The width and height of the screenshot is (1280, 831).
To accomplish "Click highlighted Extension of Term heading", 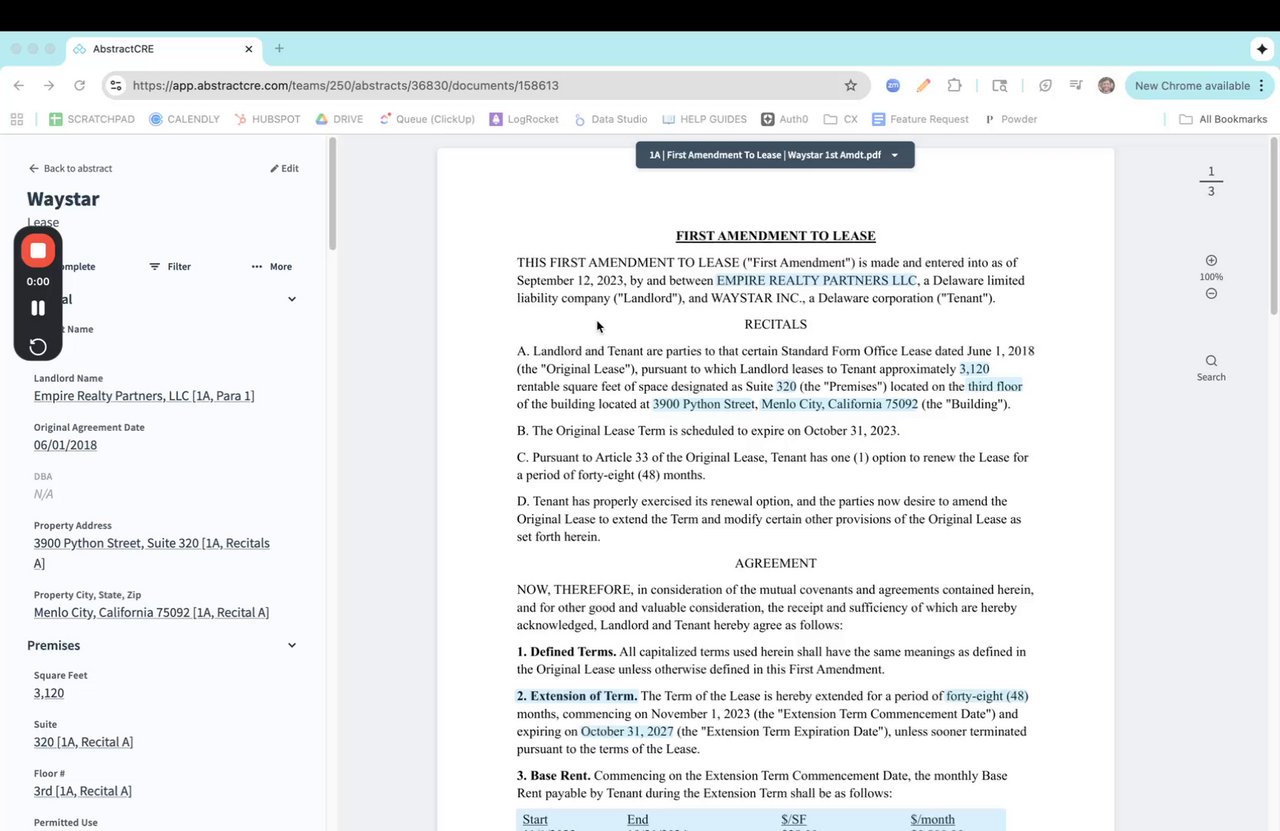I will click(x=577, y=696).
